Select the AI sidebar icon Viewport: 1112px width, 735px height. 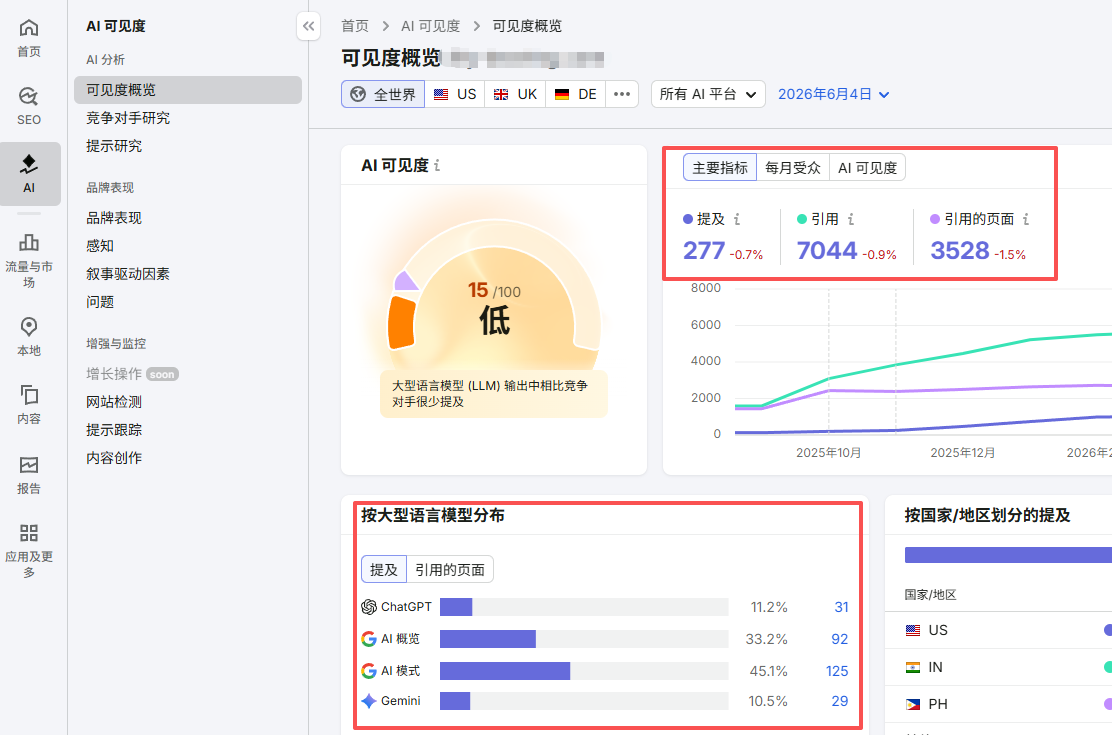tap(29, 165)
